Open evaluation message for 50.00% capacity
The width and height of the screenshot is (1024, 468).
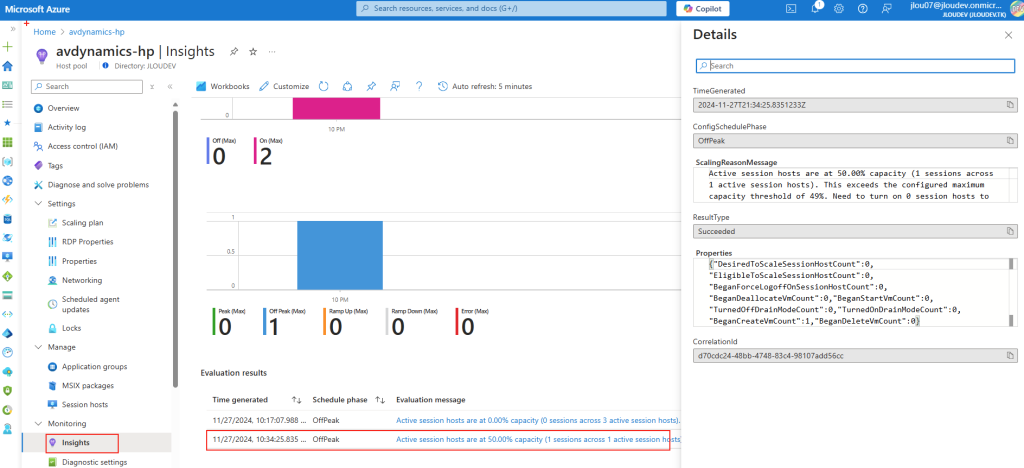(538, 439)
